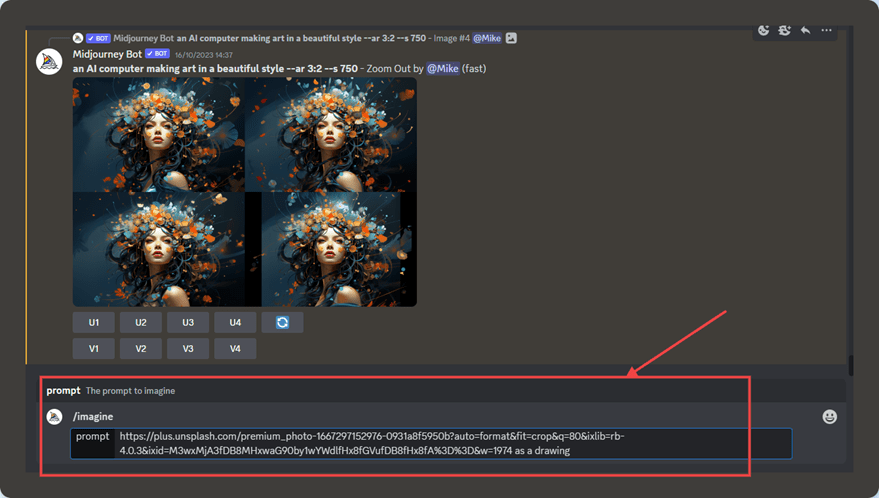Viewport: 879px width, 498px height.
Task: Click the Add Super Reaction icon
Action: [785, 30]
